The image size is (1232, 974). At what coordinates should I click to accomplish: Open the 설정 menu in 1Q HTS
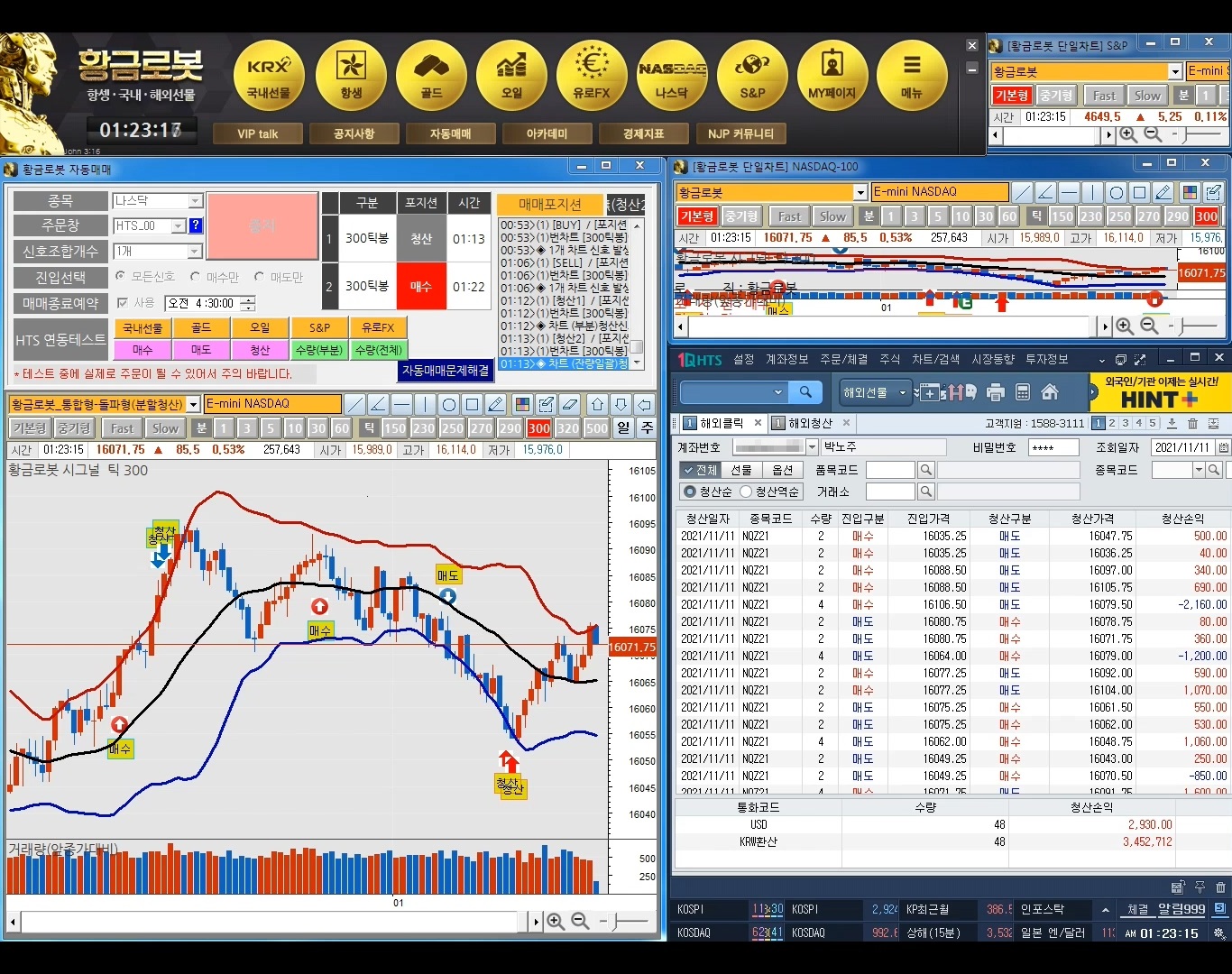point(744,359)
